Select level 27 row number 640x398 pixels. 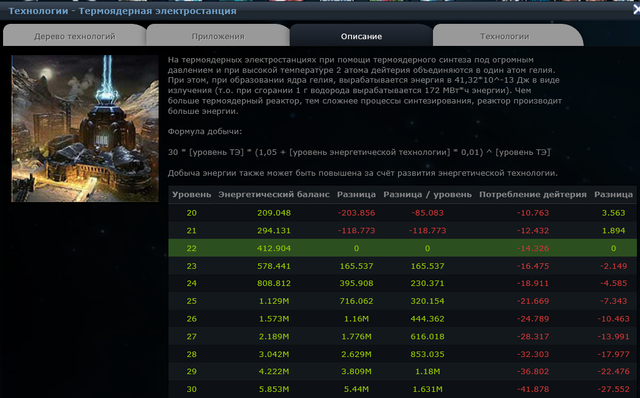pyautogui.click(x=191, y=336)
